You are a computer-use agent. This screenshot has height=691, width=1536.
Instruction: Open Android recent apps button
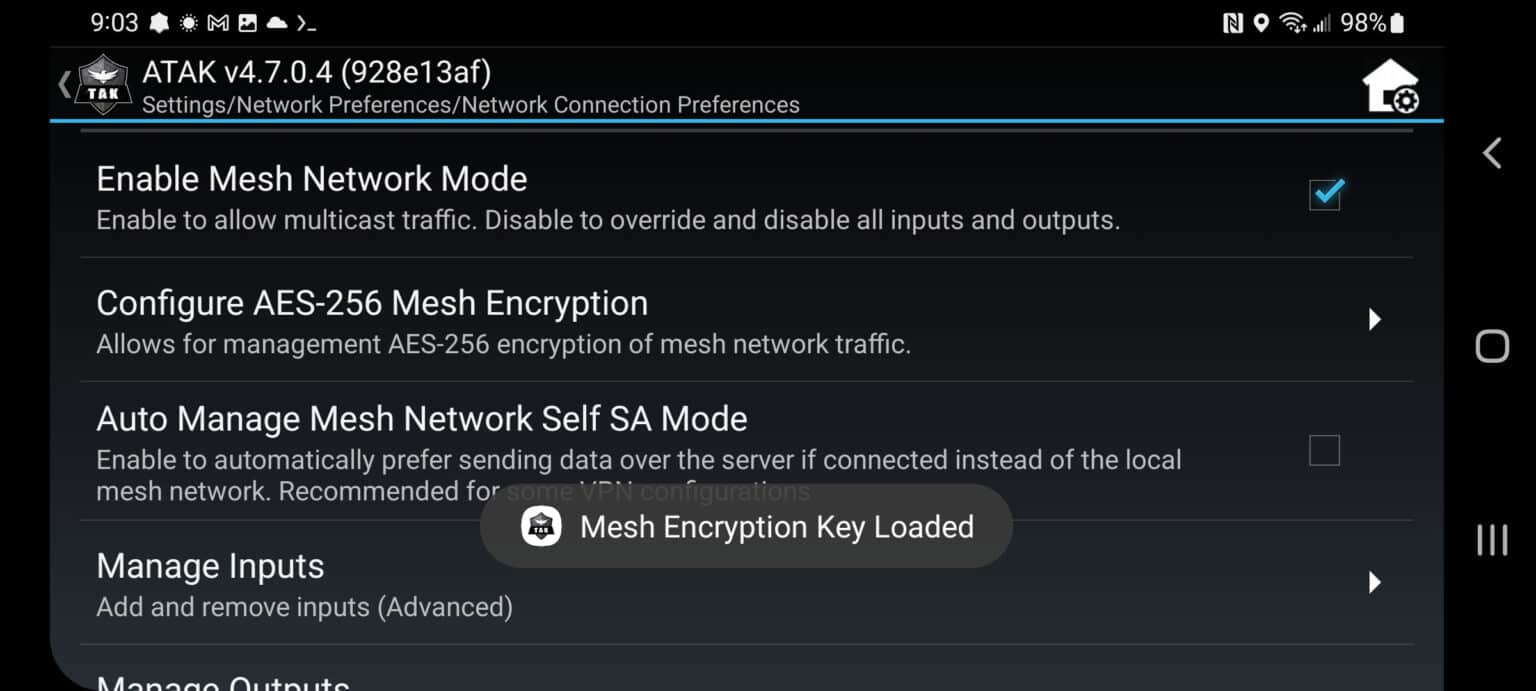[1491, 540]
